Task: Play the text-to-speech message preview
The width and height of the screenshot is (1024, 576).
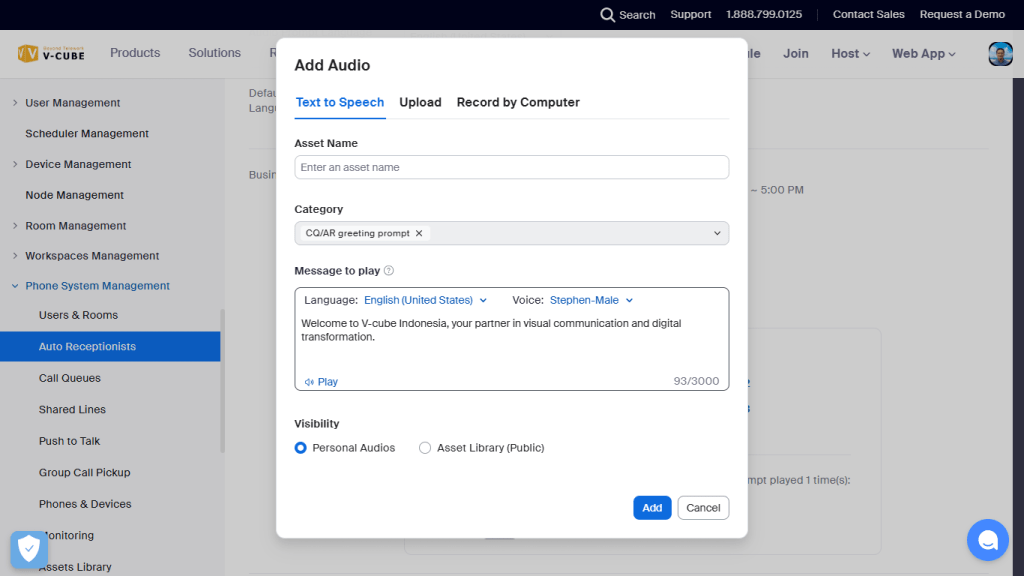Action: pyautogui.click(x=322, y=382)
